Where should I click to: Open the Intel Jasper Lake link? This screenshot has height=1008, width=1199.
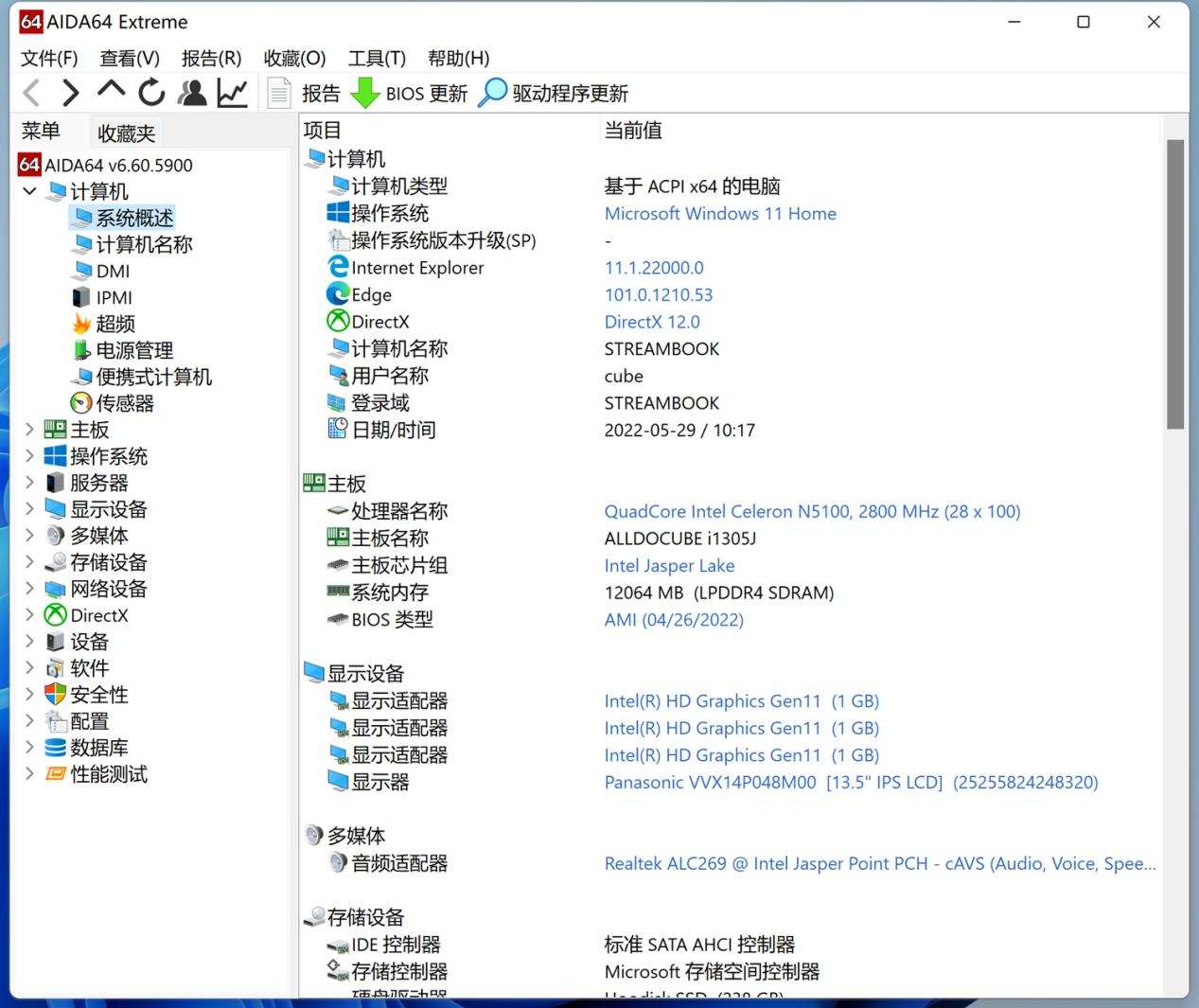click(x=669, y=565)
